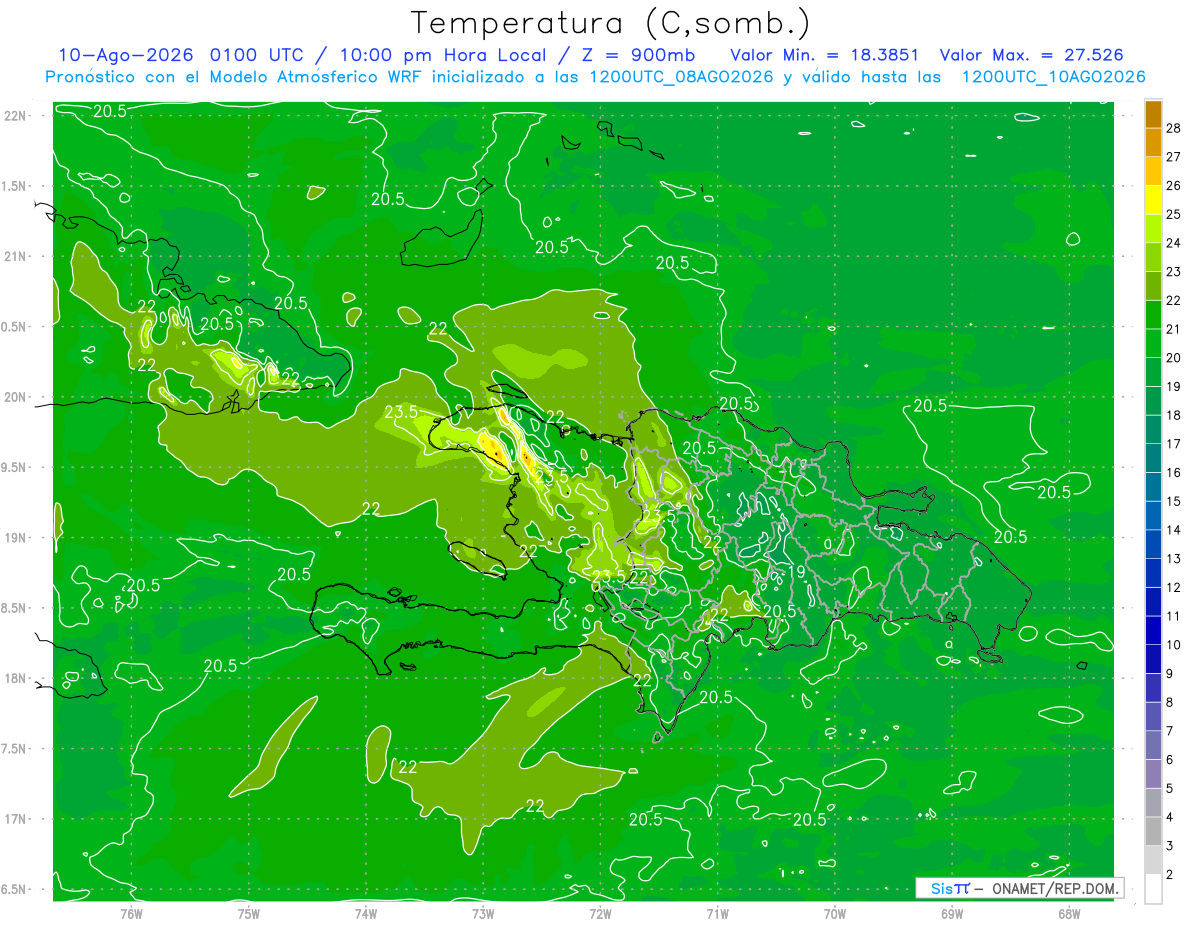1200x927 pixels.
Task: Click the legend swatch between 14 and 15
Action: [x=1153, y=516]
